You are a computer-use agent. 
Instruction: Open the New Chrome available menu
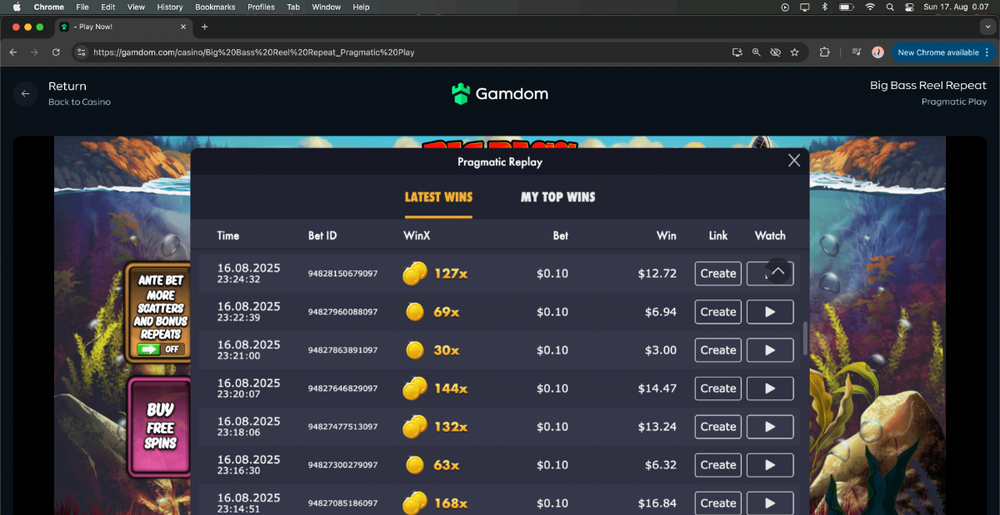pyautogui.click(x=938, y=52)
